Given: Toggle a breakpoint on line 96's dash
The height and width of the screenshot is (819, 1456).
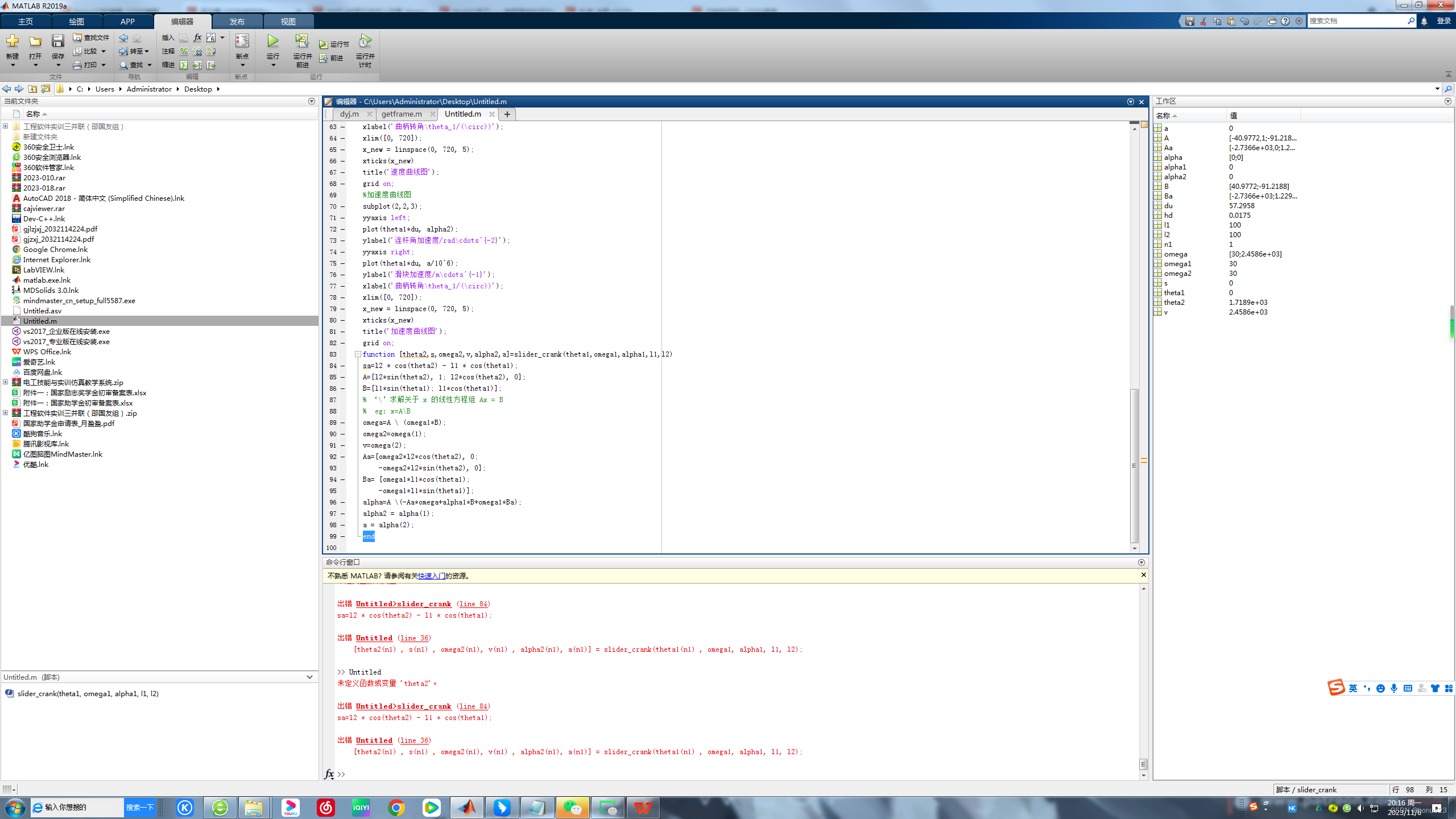Looking at the screenshot, I should click(x=343, y=502).
